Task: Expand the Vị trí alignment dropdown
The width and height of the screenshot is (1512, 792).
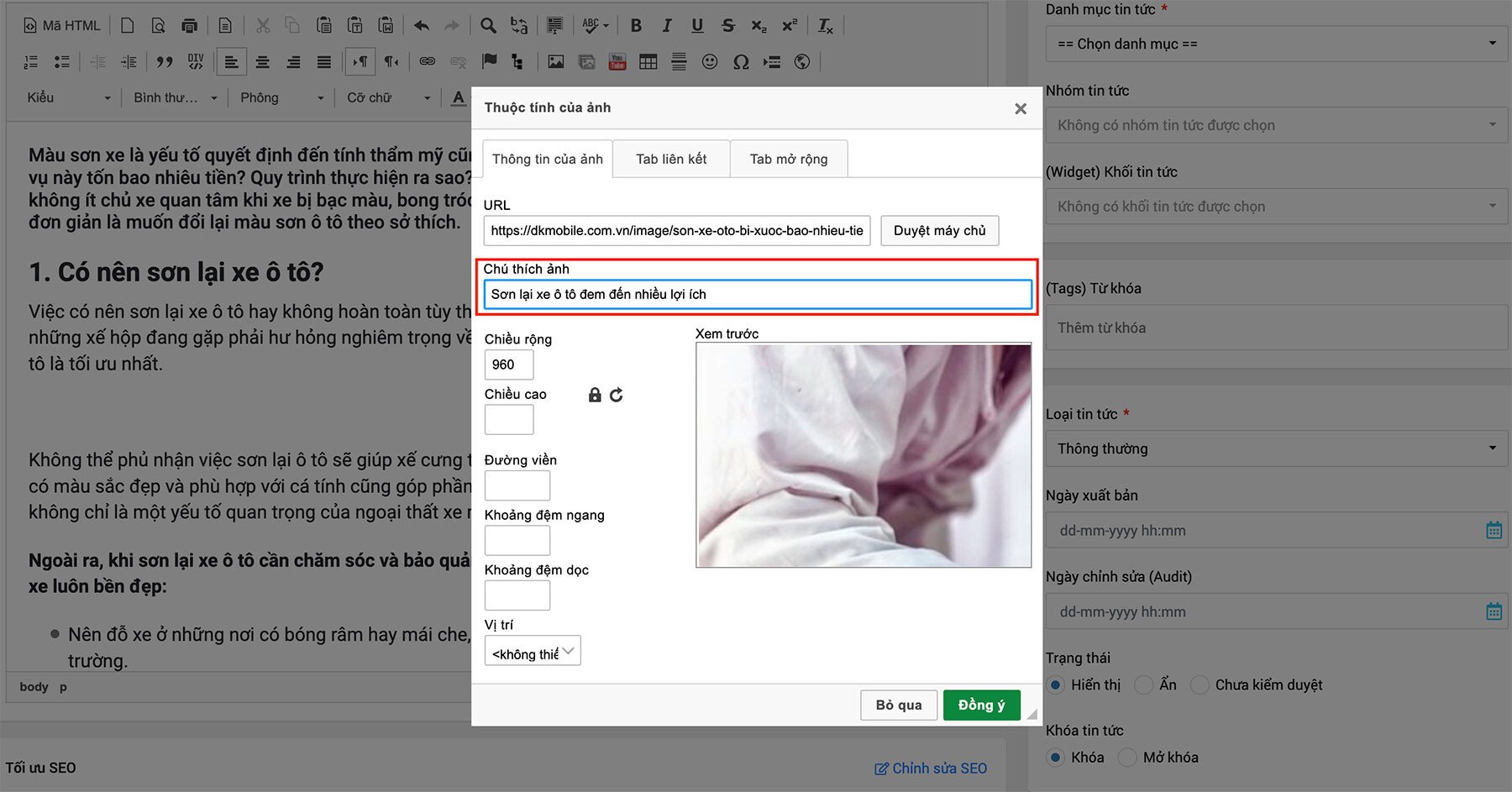Action: click(533, 652)
